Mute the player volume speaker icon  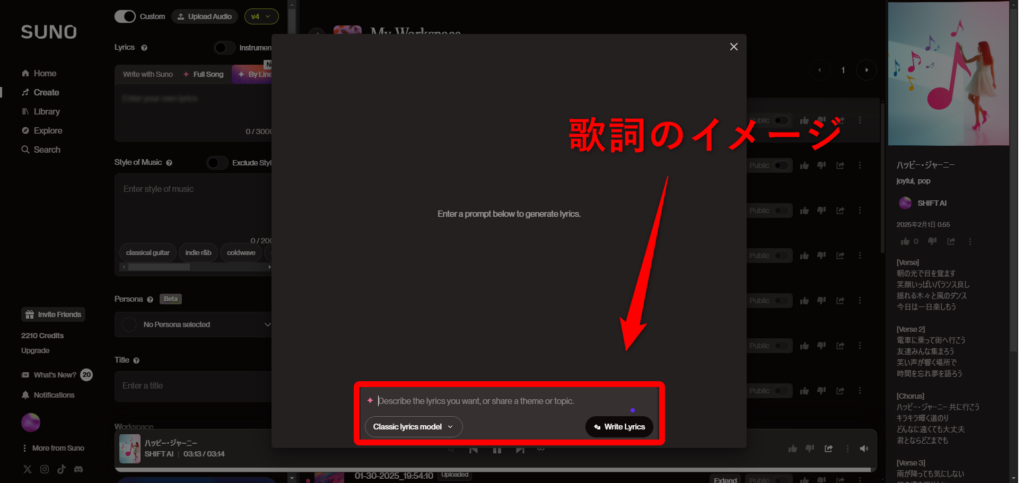[x=864, y=448]
